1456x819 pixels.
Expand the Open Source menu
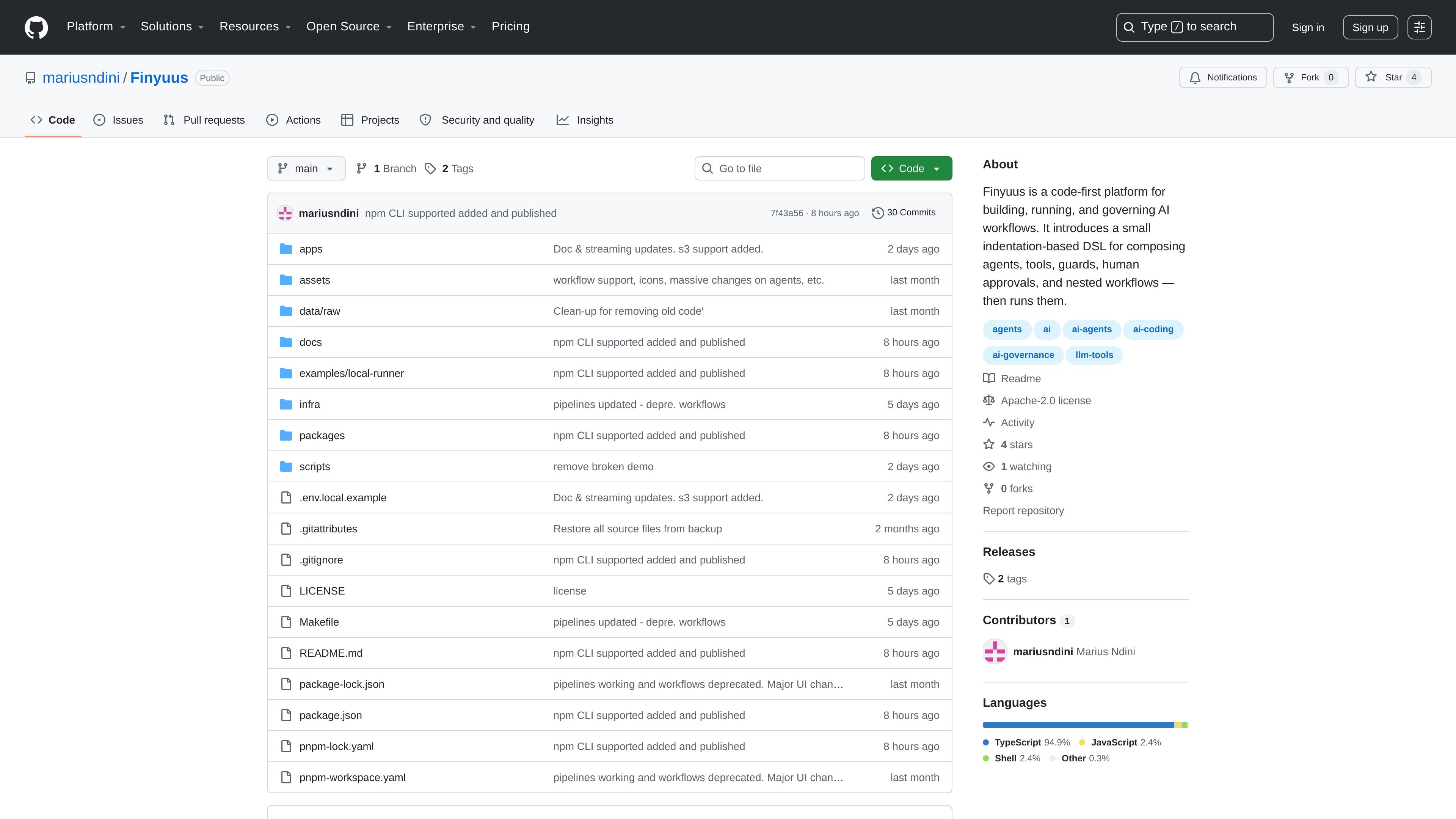(349, 27)
